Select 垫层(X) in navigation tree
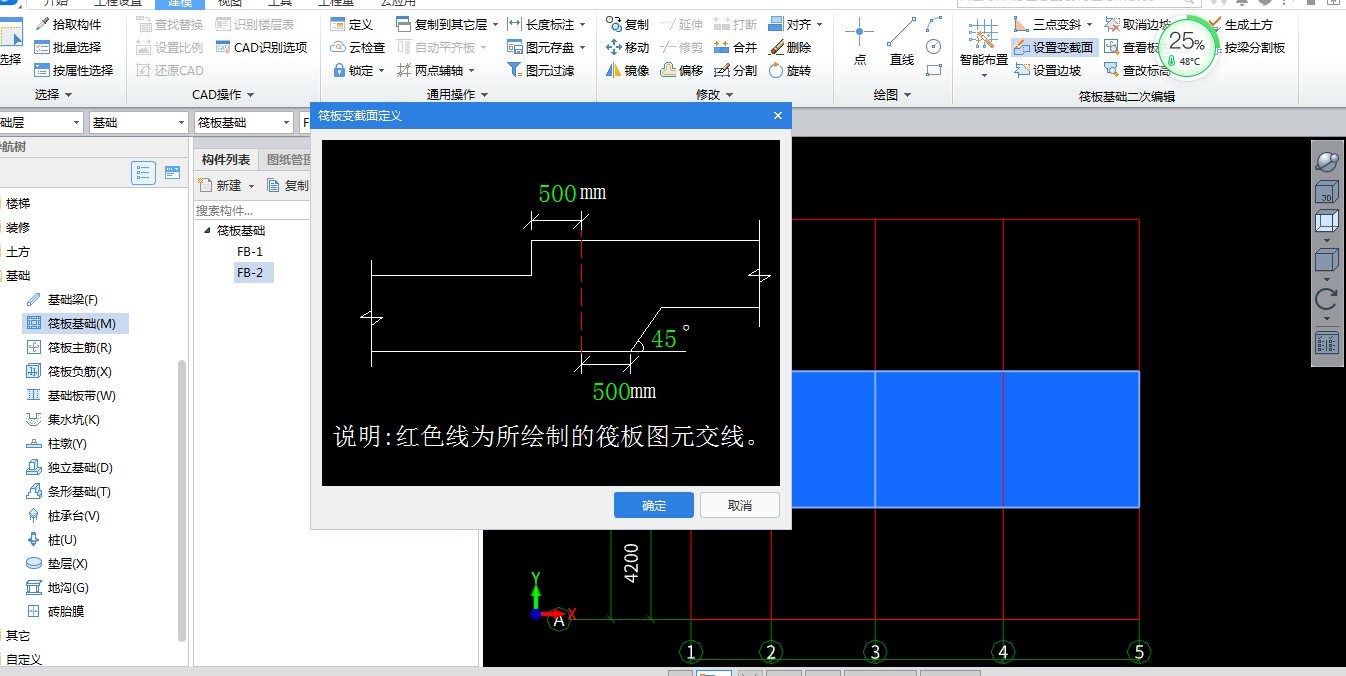 (x=57, y=564)
